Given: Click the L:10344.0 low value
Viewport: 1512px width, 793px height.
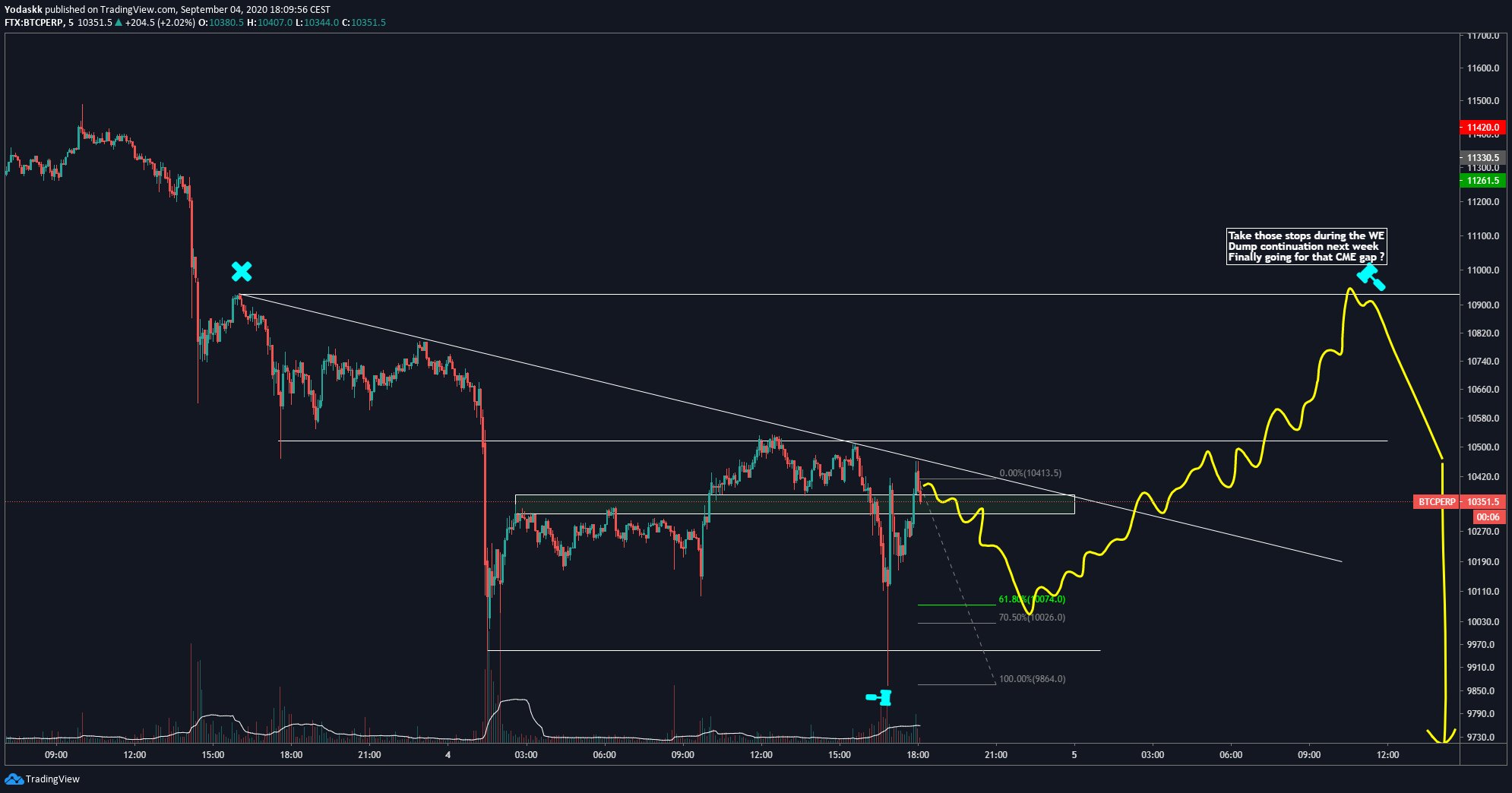Looking at the screenshot, I should (318, 23).
